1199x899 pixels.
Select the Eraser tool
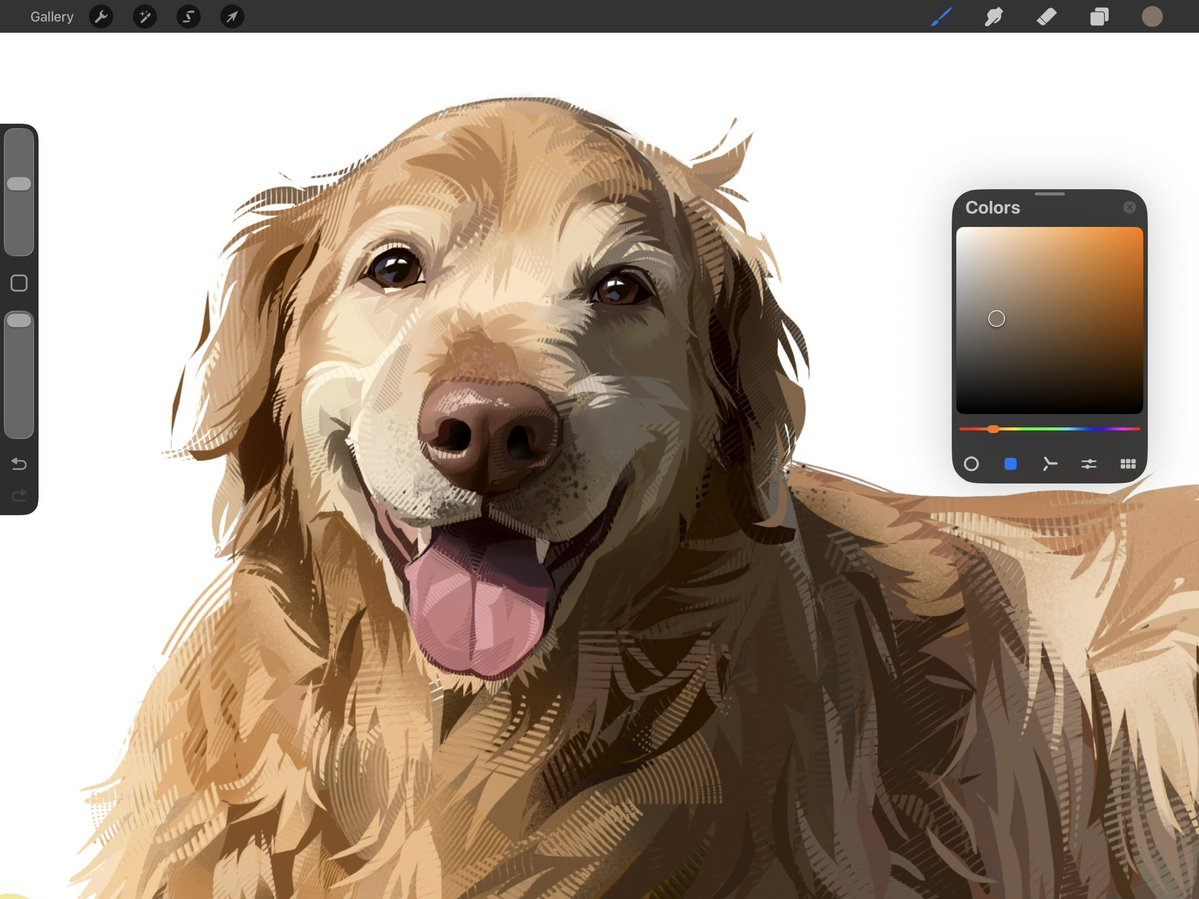pyautogui.click(x=1046, y=16)
